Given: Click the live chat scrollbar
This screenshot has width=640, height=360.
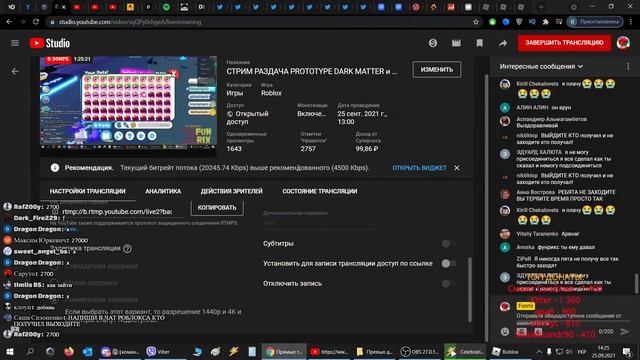Looking at the screenshot, I should (x=636, y=283).
